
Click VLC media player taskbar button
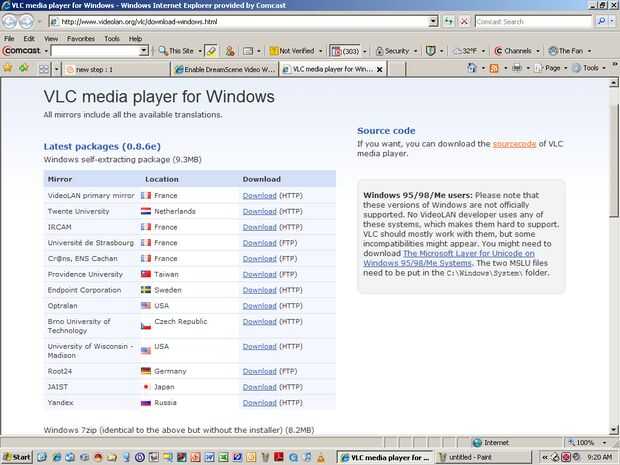(x=385, y=457)
